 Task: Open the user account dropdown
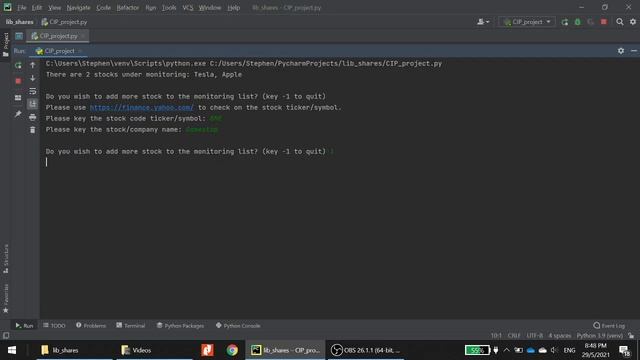click(x=483, y=22)
